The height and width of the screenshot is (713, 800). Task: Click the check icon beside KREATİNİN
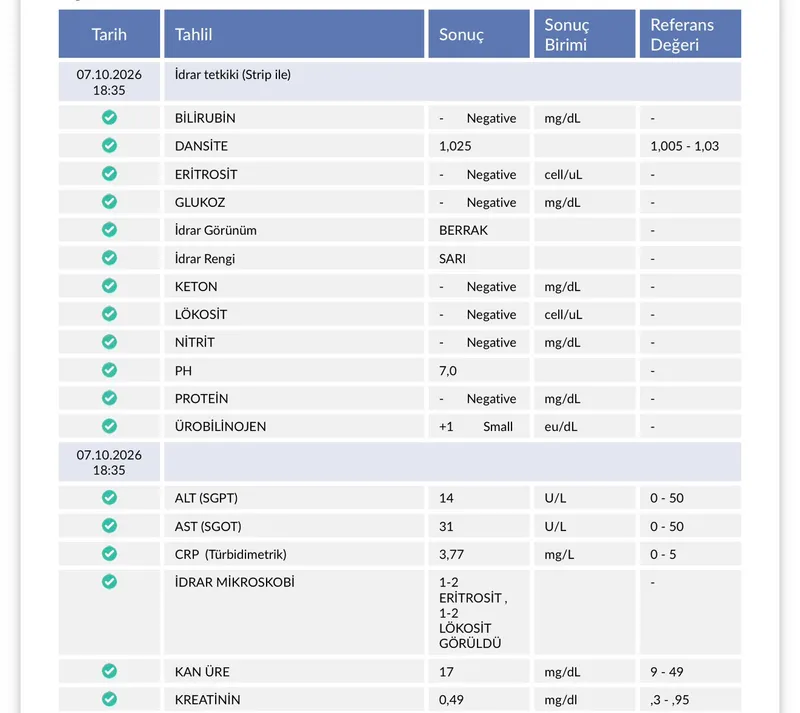point(109,699)
